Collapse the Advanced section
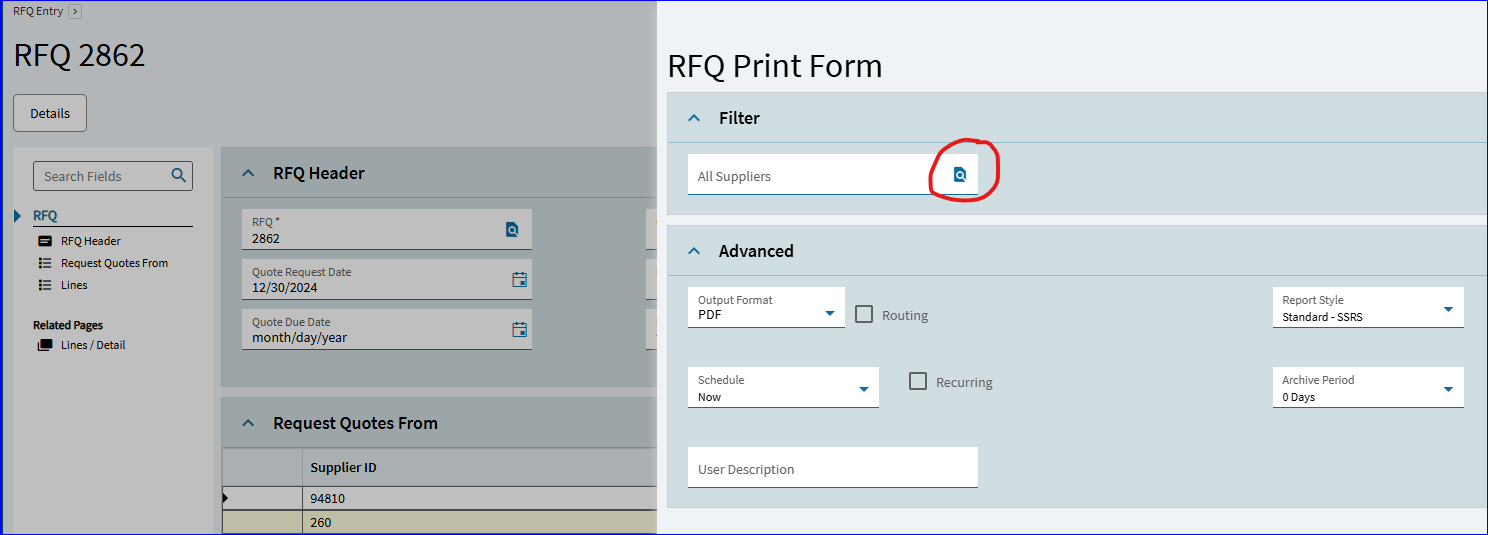1488x535 pixels. 694,251
